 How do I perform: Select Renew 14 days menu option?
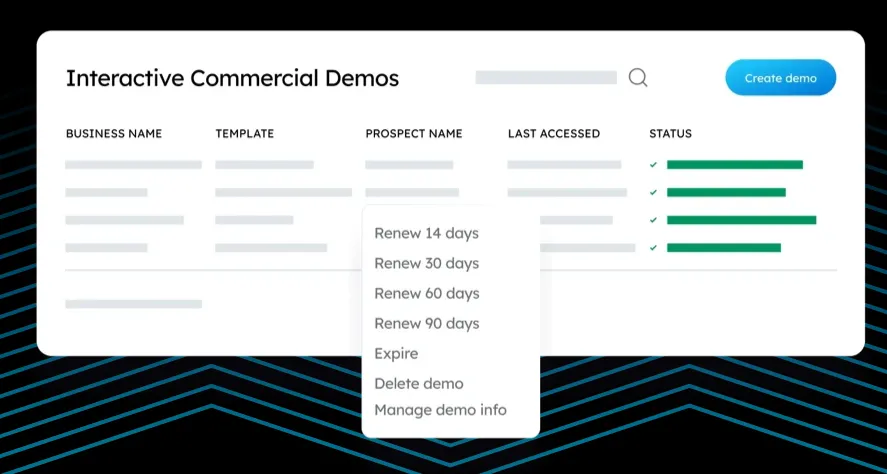[427, 233]
